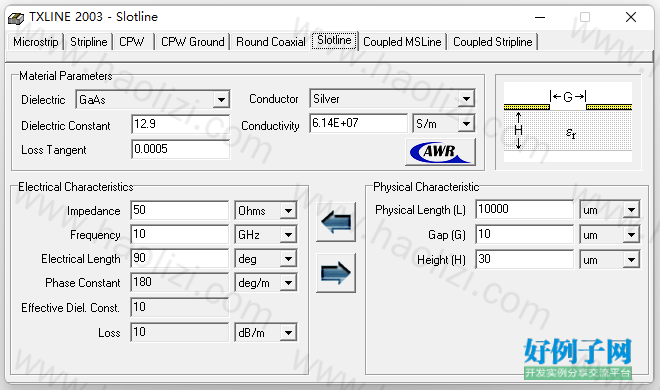Viewport: 660px width, 390px height.
Task: Click the Height (H) field 30
Action: click(x=524, y=259)
